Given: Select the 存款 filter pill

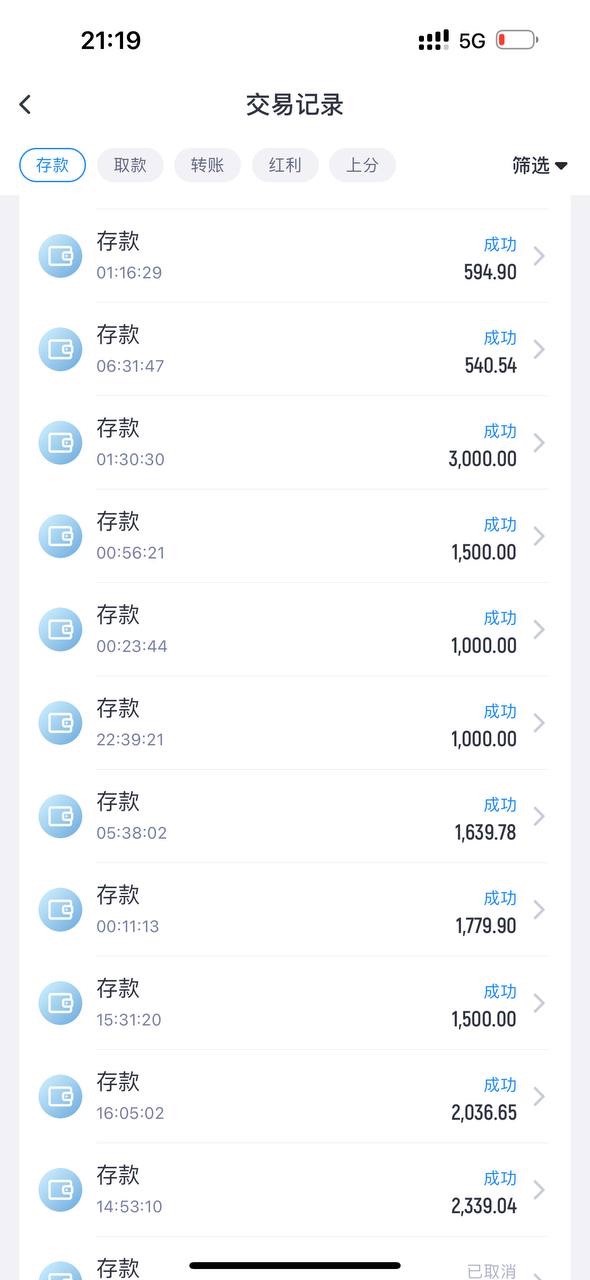Looking at the screenshot, I should click(x=52, y=165).
